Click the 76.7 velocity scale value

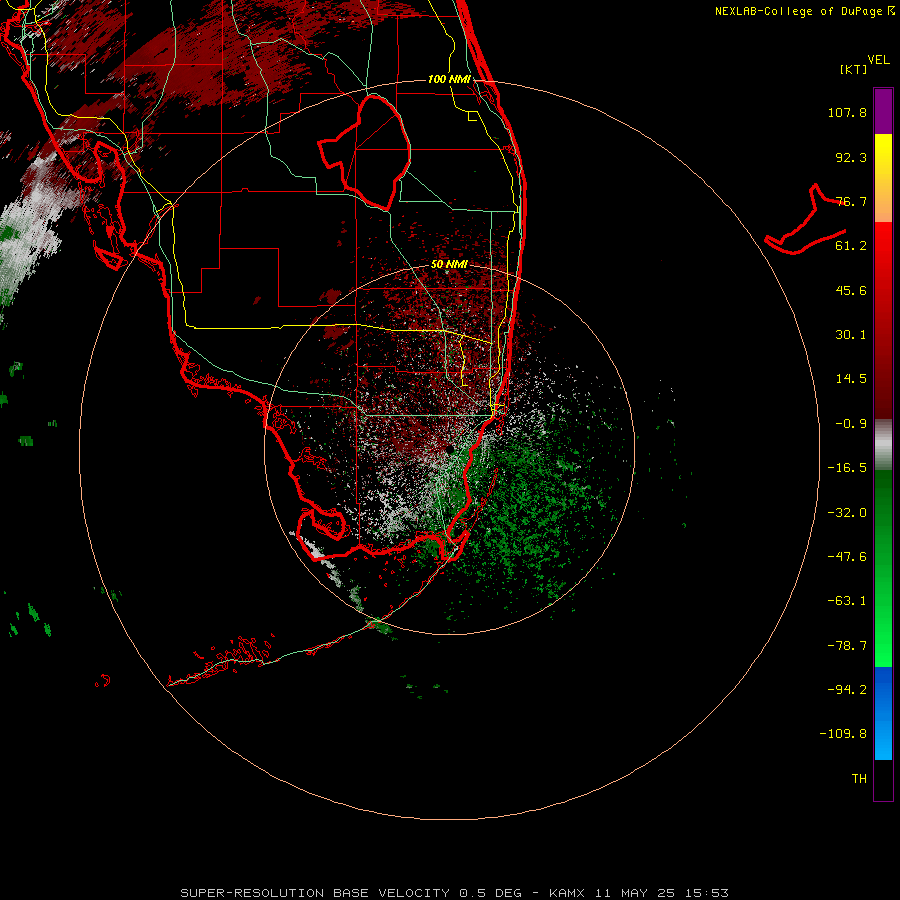851,201
